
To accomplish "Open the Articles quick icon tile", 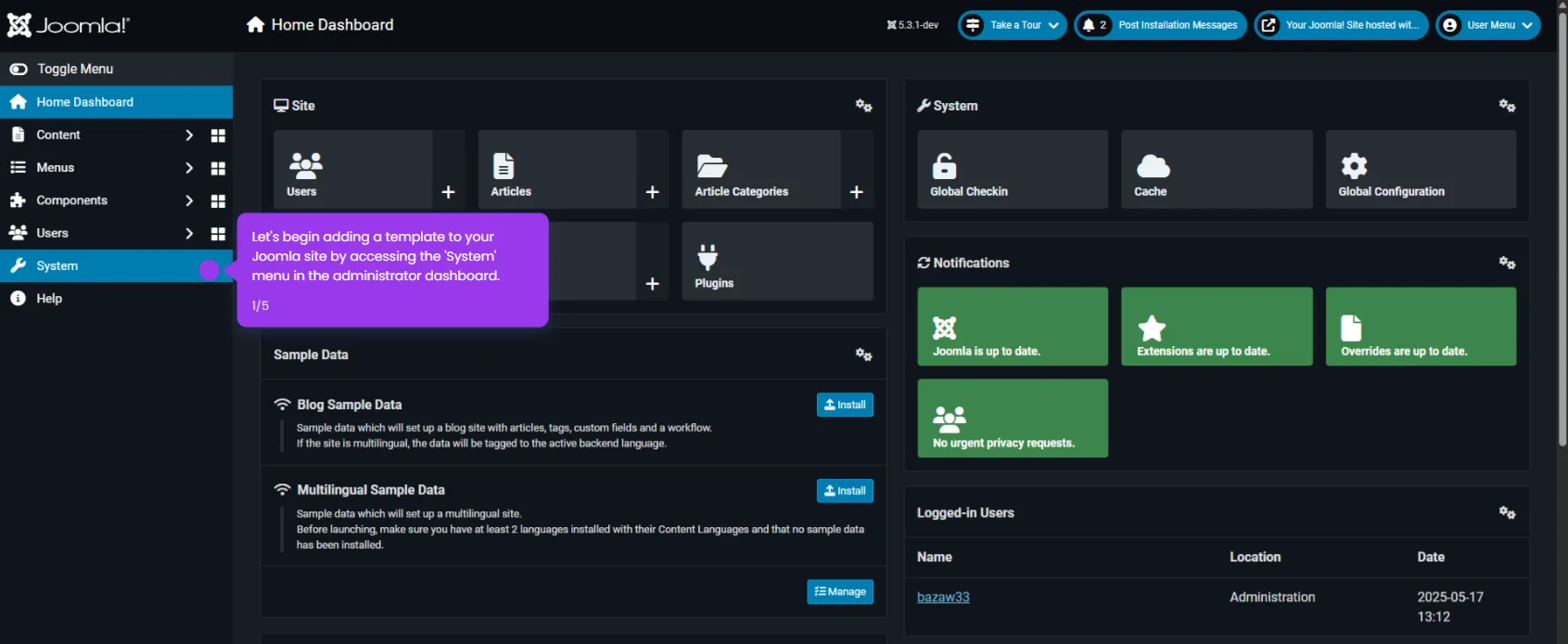I will [x=557, y=169].
